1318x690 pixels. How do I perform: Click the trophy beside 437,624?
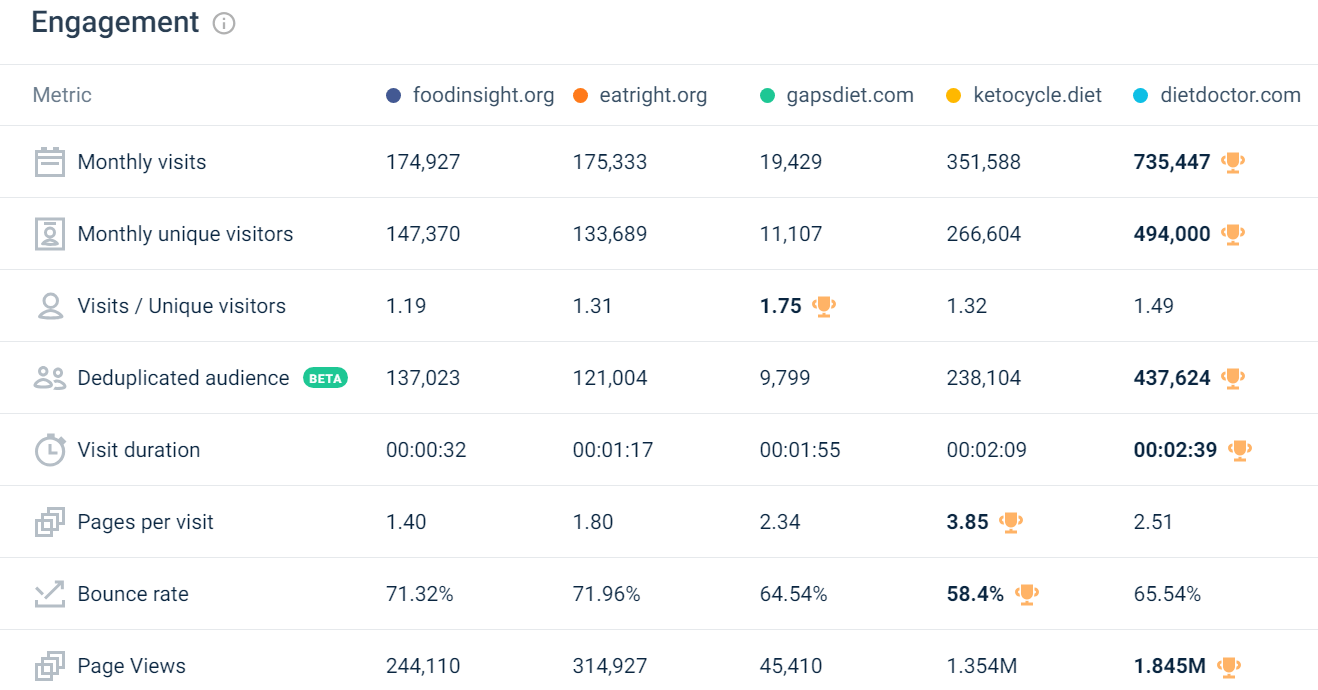1233,378
